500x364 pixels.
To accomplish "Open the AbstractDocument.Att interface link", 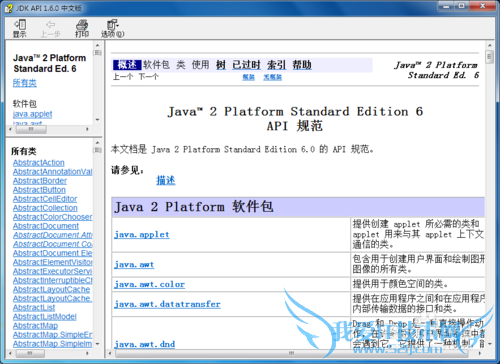I will [x=52, y=235].
